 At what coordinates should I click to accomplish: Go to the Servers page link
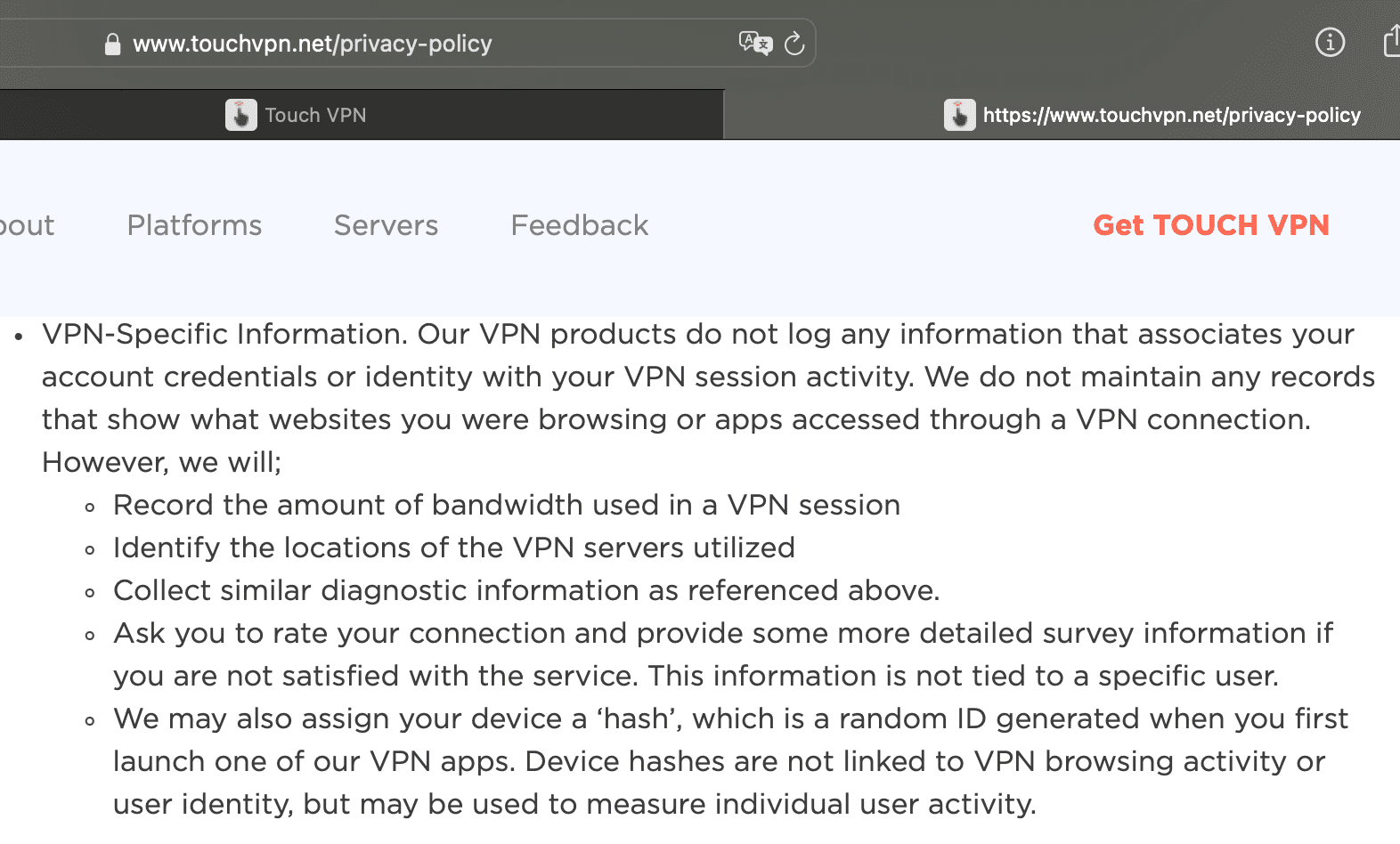(386, 225)
